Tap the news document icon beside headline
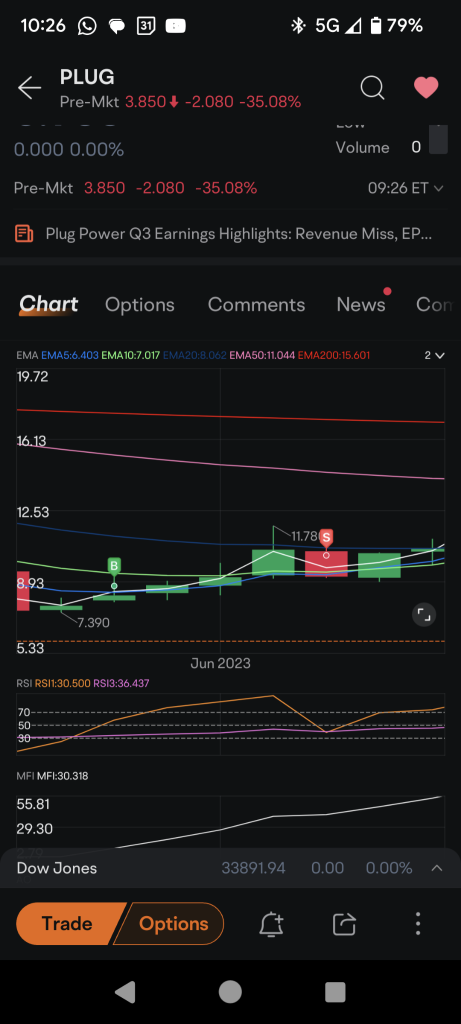This screenshot has height=1024, width=461. tap(24, 234)
